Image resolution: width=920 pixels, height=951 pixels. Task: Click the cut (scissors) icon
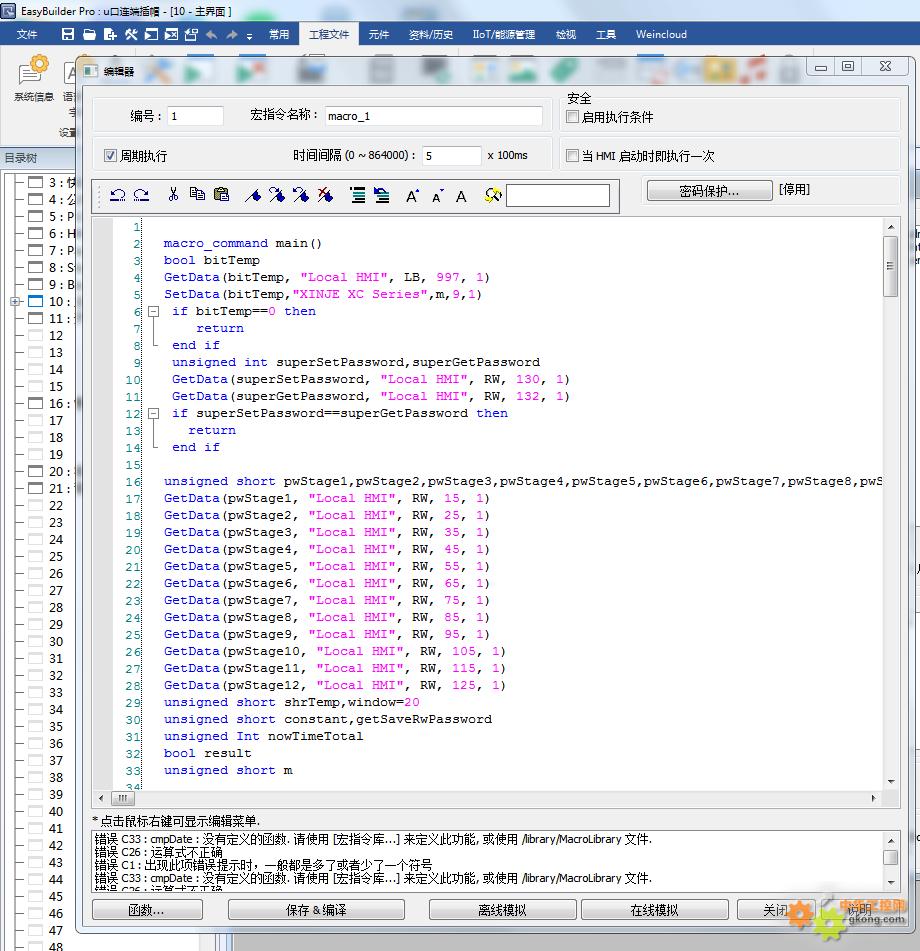[x=173, y=194]
